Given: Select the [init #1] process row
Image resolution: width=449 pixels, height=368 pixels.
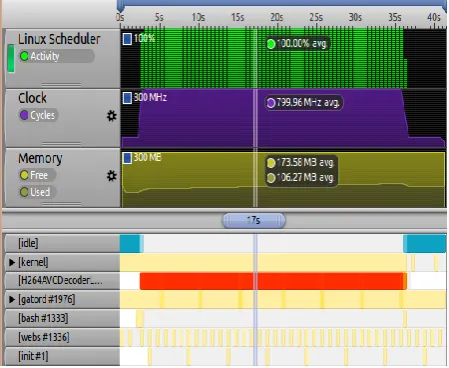Looking at the screenshot, I should 62,356.
